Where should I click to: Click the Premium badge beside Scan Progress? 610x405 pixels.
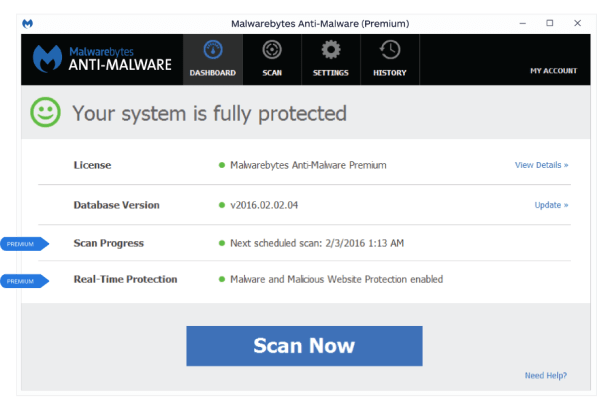[x=25, y=244]
